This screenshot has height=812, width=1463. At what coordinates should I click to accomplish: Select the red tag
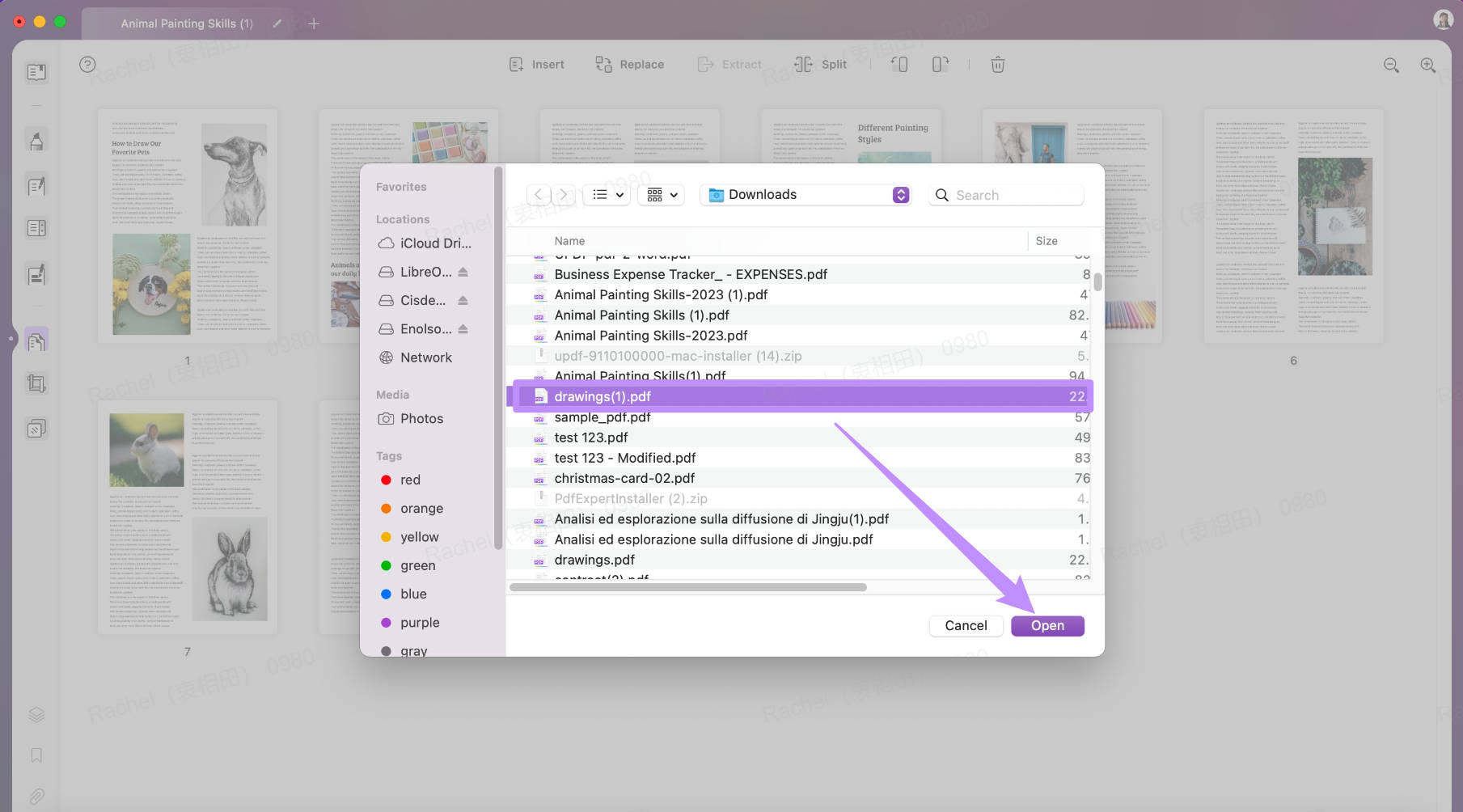(401, 480)
